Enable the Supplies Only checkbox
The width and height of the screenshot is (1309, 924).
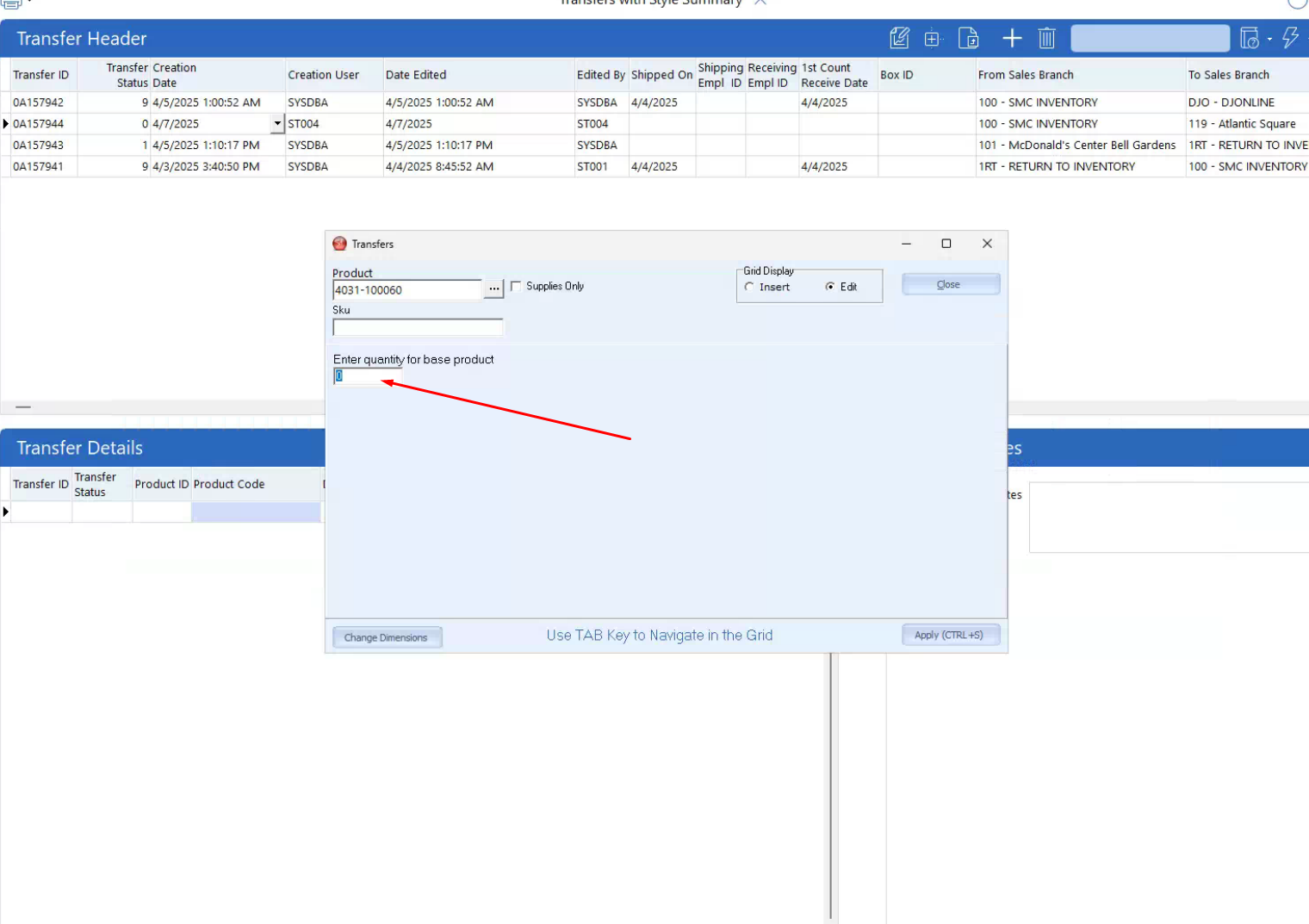tap(516, 286)
